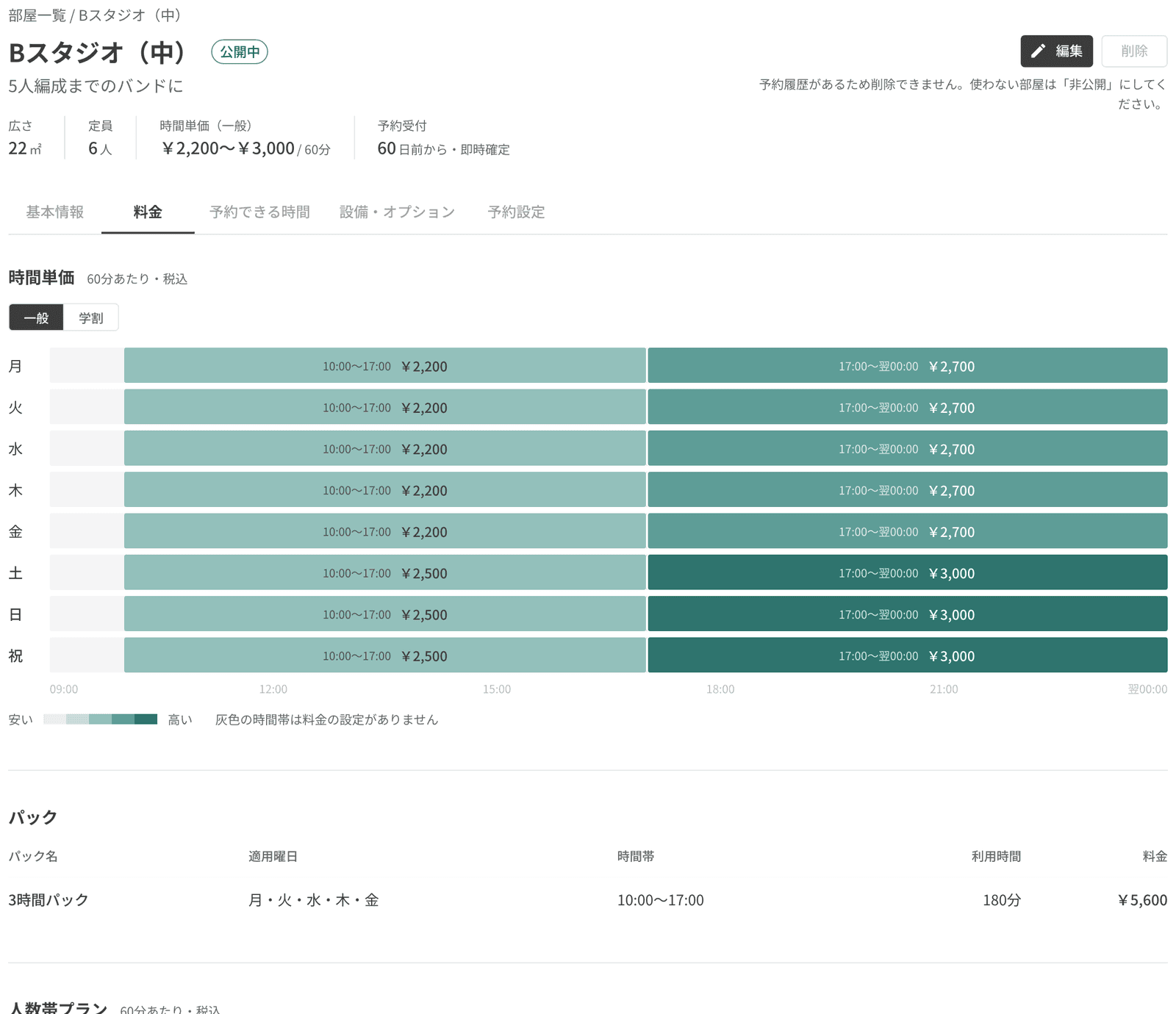Click the holiday (祝) 17:00〜翌00:00 ¥3,000 block
Image resolution: width=1176 pixels, height=1014 pixels.
(908, 655)
